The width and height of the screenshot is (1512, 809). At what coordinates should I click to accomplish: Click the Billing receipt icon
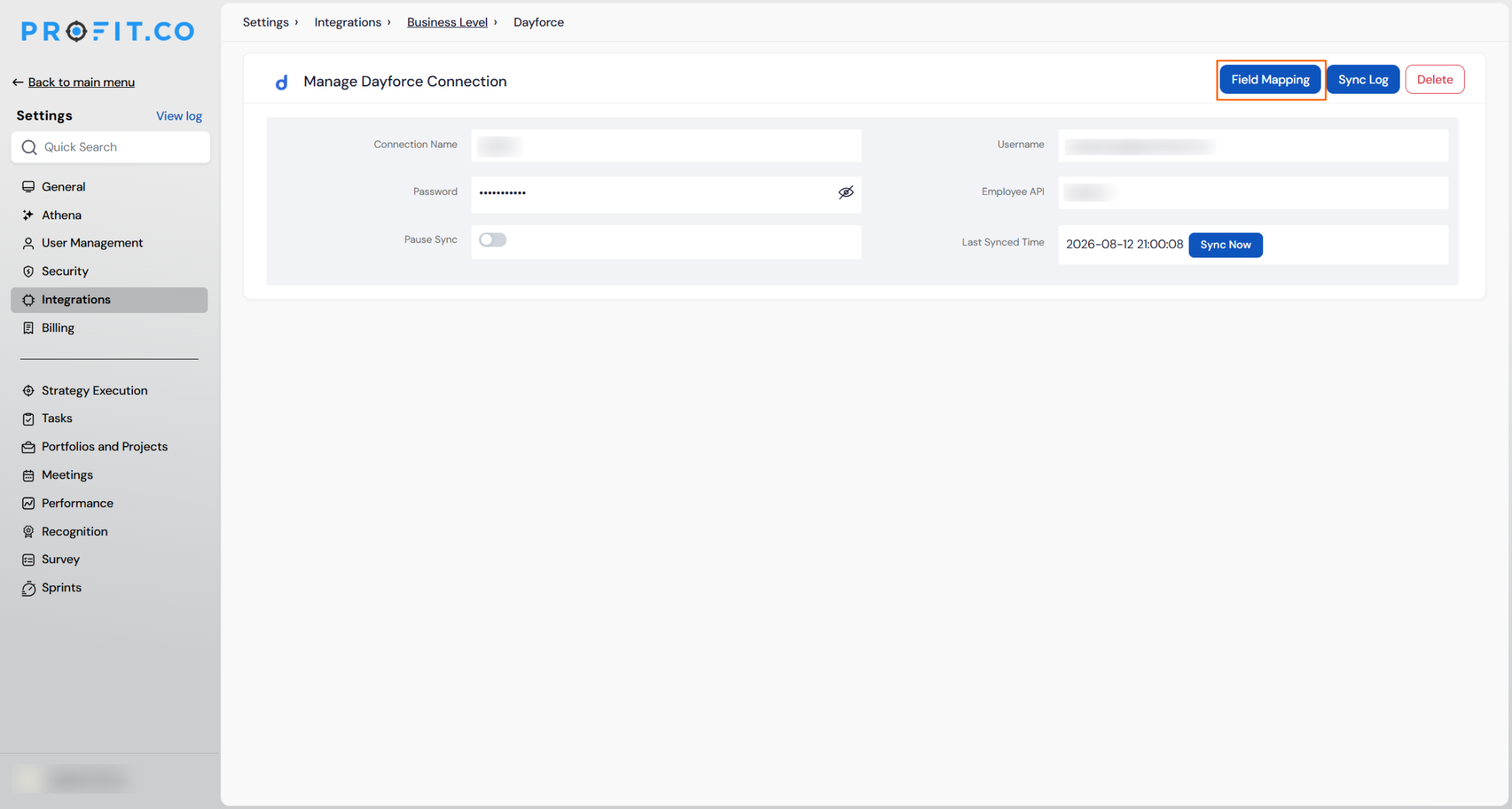click(x=28, y=328)
